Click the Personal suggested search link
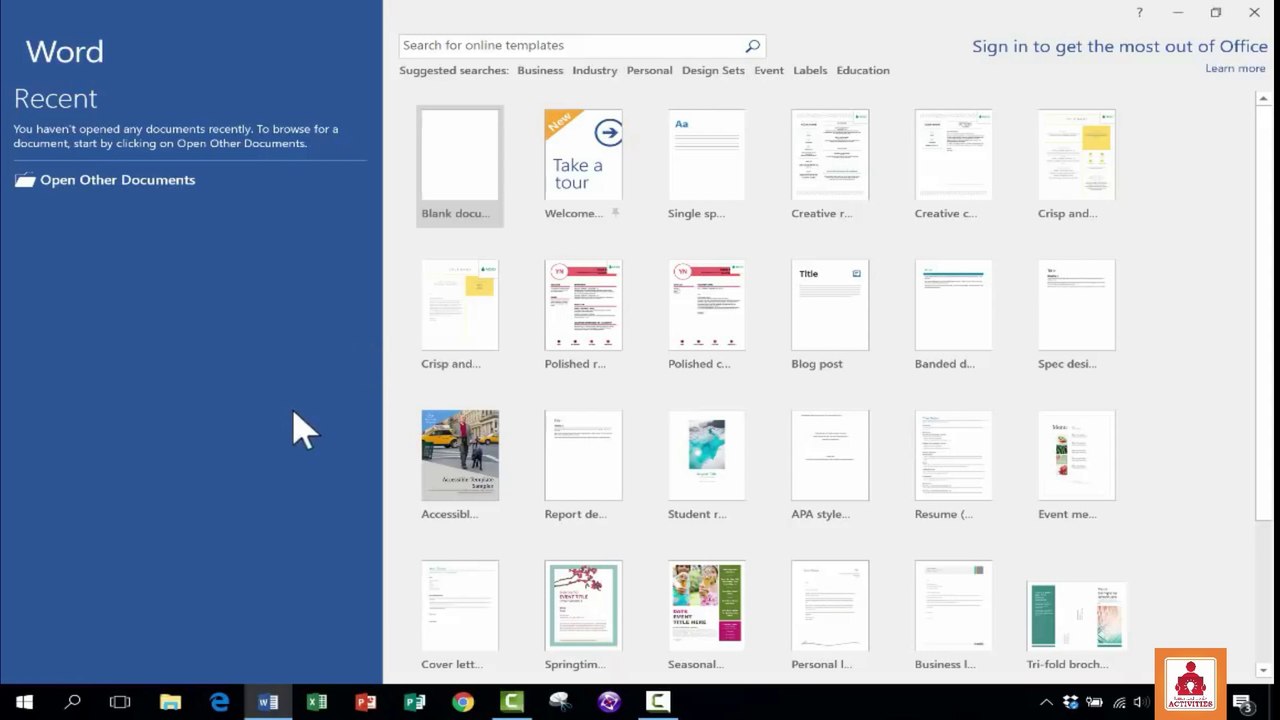The width and height of the screenshot is (1280, 720). [649, 70]
